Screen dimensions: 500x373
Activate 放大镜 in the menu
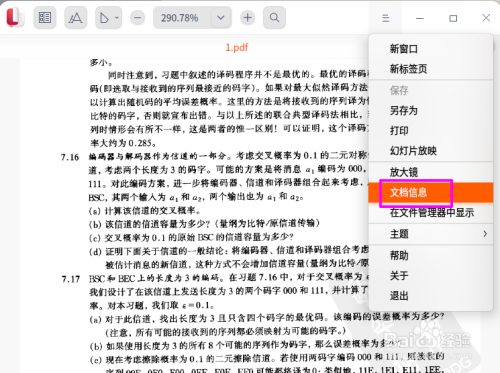click(x=431, y=172)
